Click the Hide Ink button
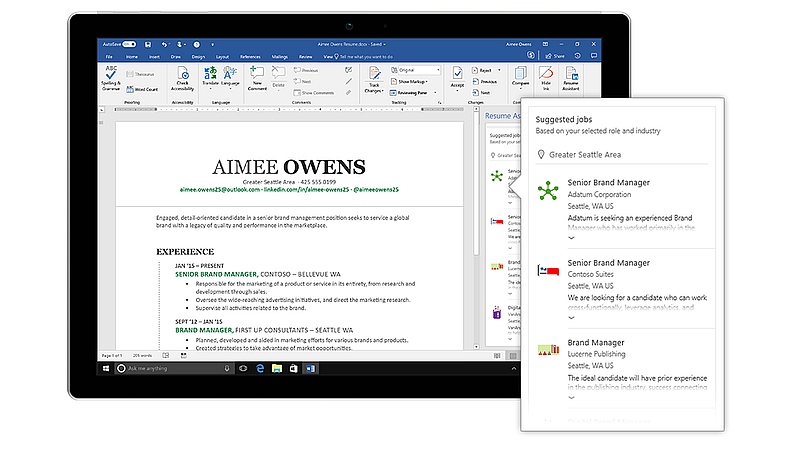 pyautogui.click(x=546, y=79)
